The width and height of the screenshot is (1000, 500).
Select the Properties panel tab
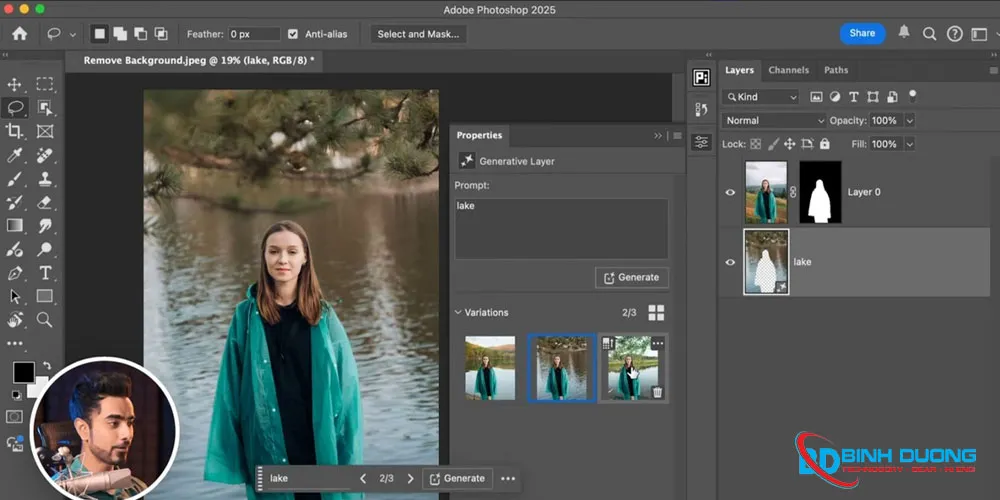point(479,135)
